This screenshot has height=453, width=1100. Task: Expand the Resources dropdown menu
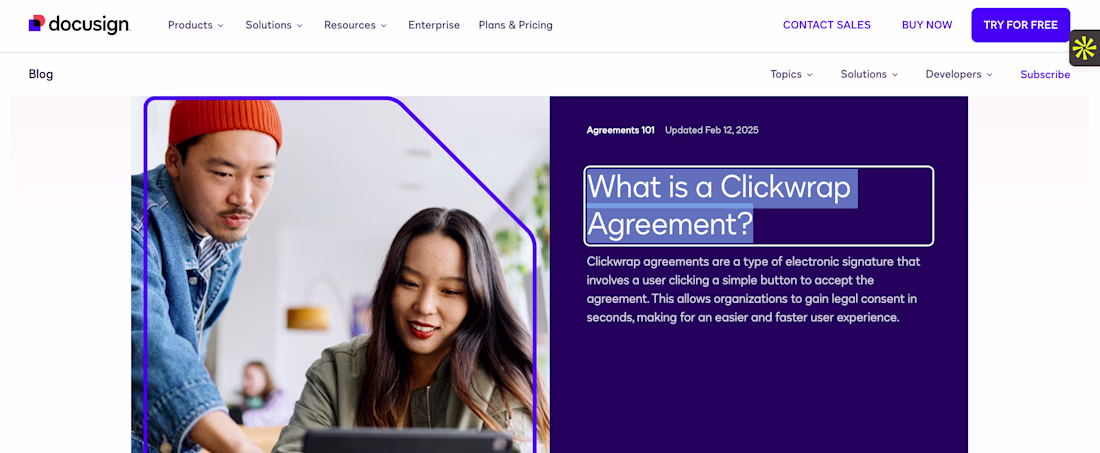(356, 25)
